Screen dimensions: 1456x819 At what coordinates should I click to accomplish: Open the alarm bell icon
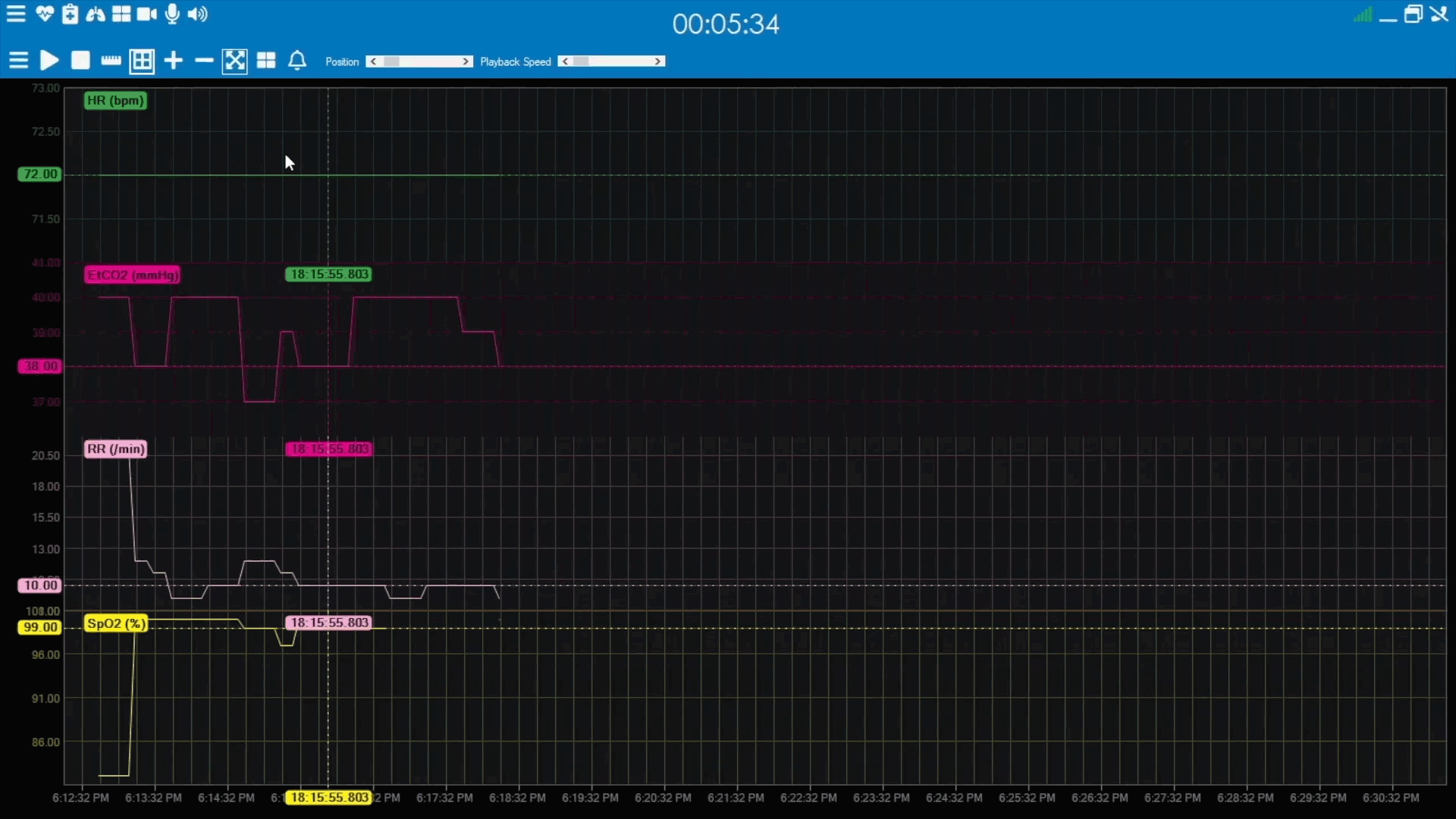click(297, 61)
